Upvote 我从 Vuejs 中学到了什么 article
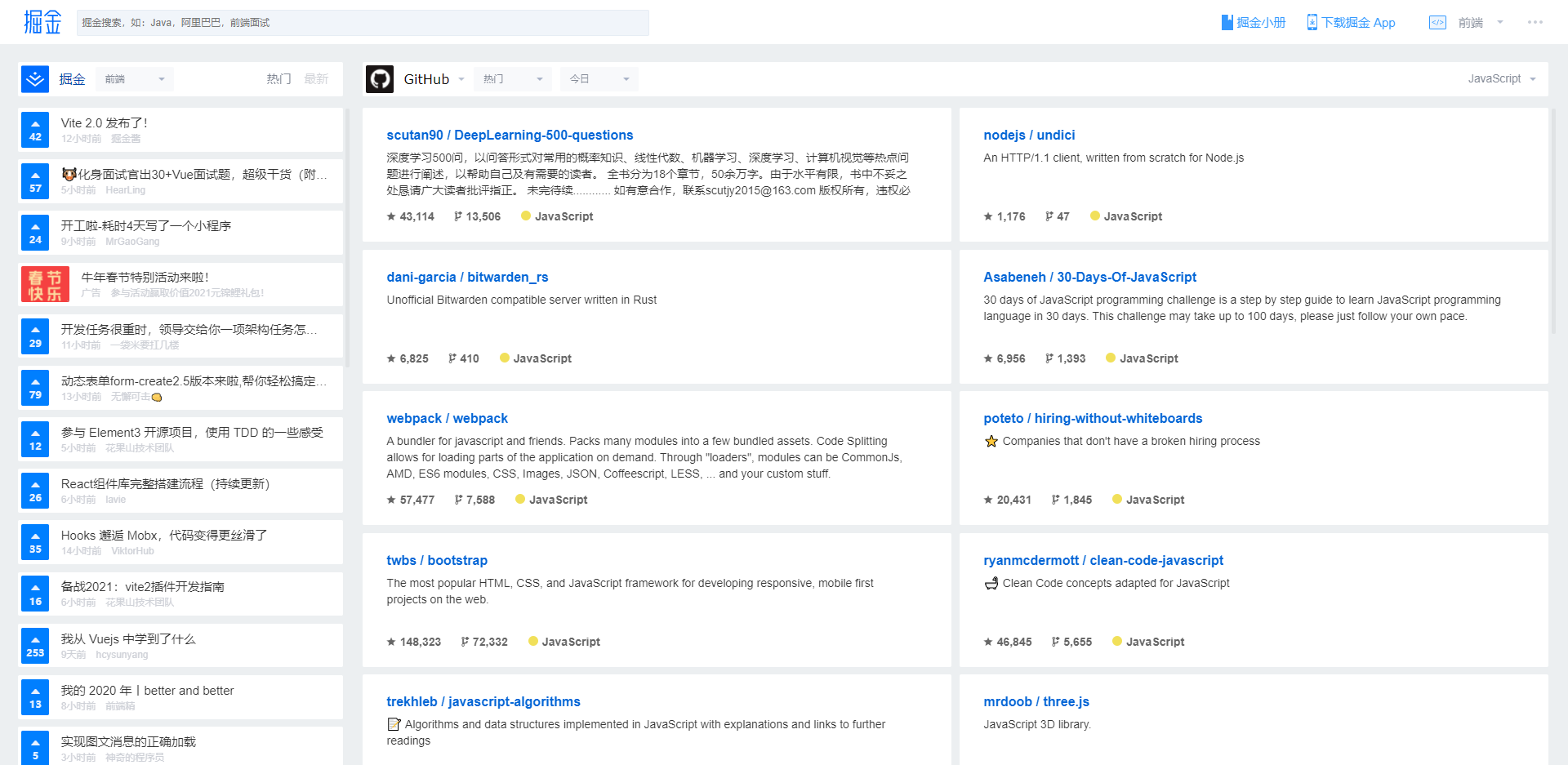The width and height of the screenshot is (1568, 765). click(35, 645)
